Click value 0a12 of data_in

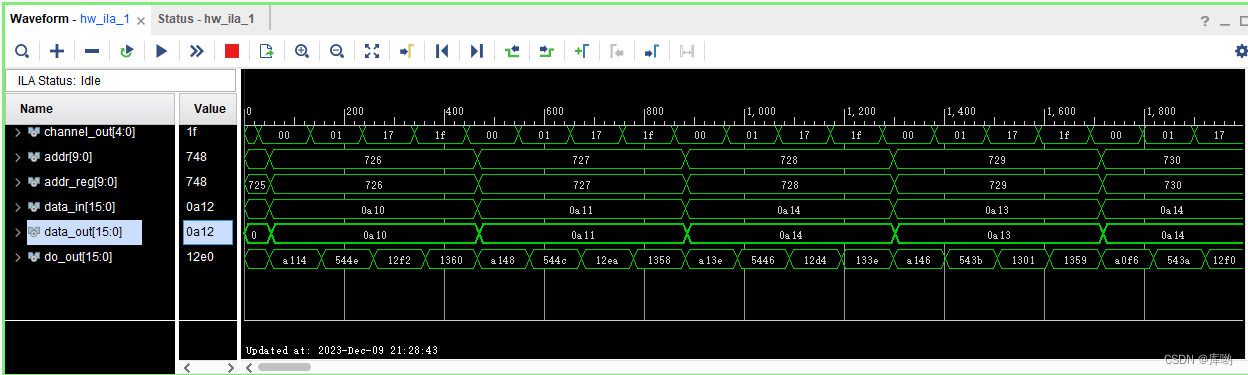coord(200,207)
